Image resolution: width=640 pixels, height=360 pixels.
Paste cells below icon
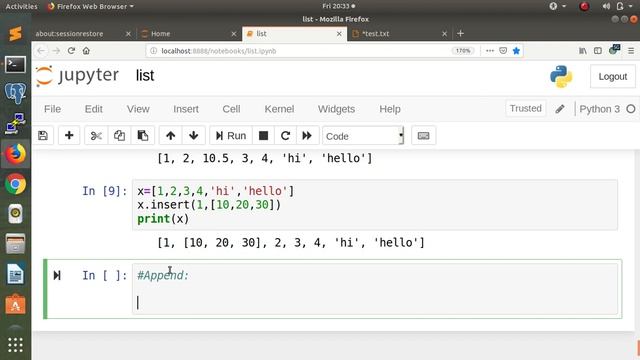point(142,136)
